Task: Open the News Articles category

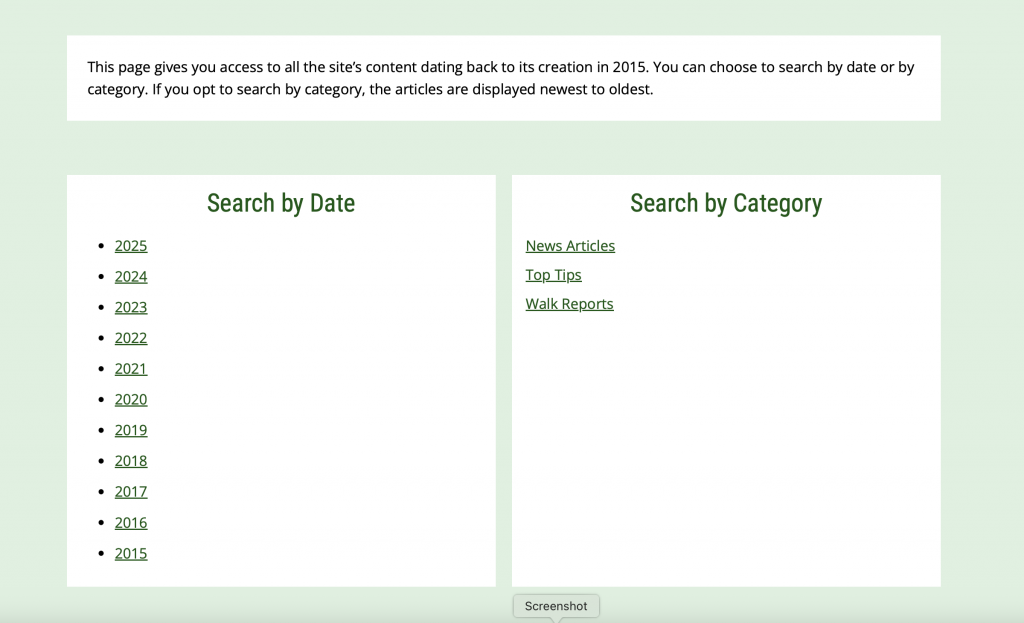Action: pos(570,246)
